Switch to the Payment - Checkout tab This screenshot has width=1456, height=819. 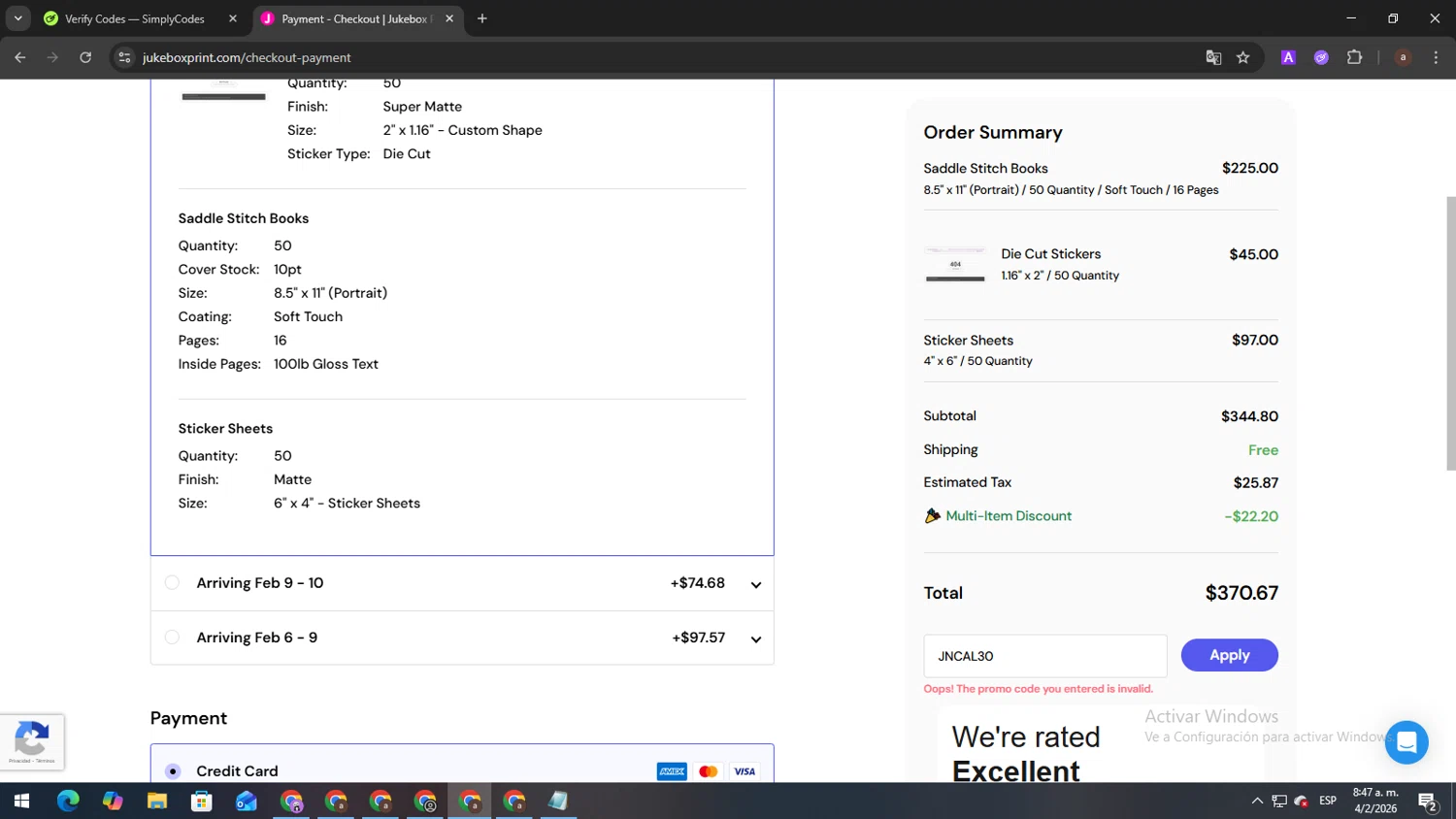(357, 18)
